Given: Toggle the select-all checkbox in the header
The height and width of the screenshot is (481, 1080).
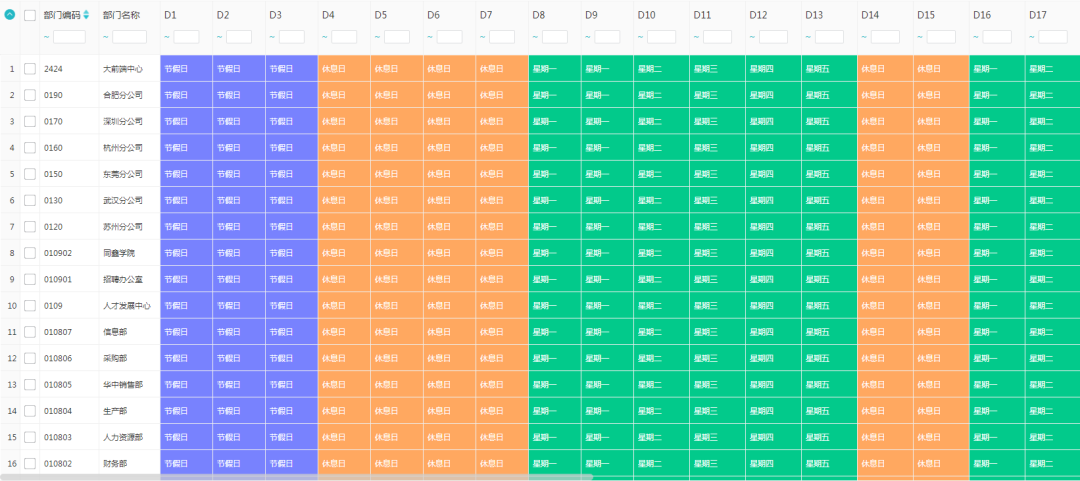Looking at the screenshot, I should pyautogui.click(x=30, y=15).
